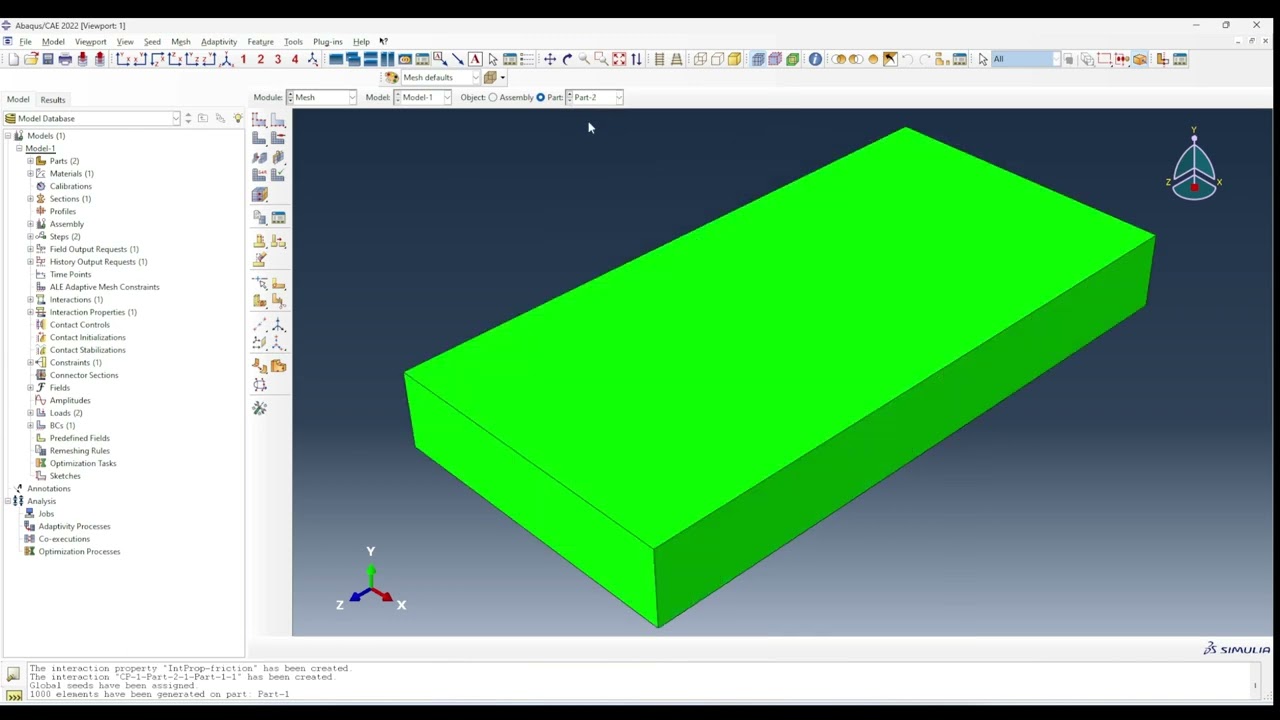This screenshot has height=720, width=1280.
Task: Select the Assembly object radio button
Action: click(493, 97)
